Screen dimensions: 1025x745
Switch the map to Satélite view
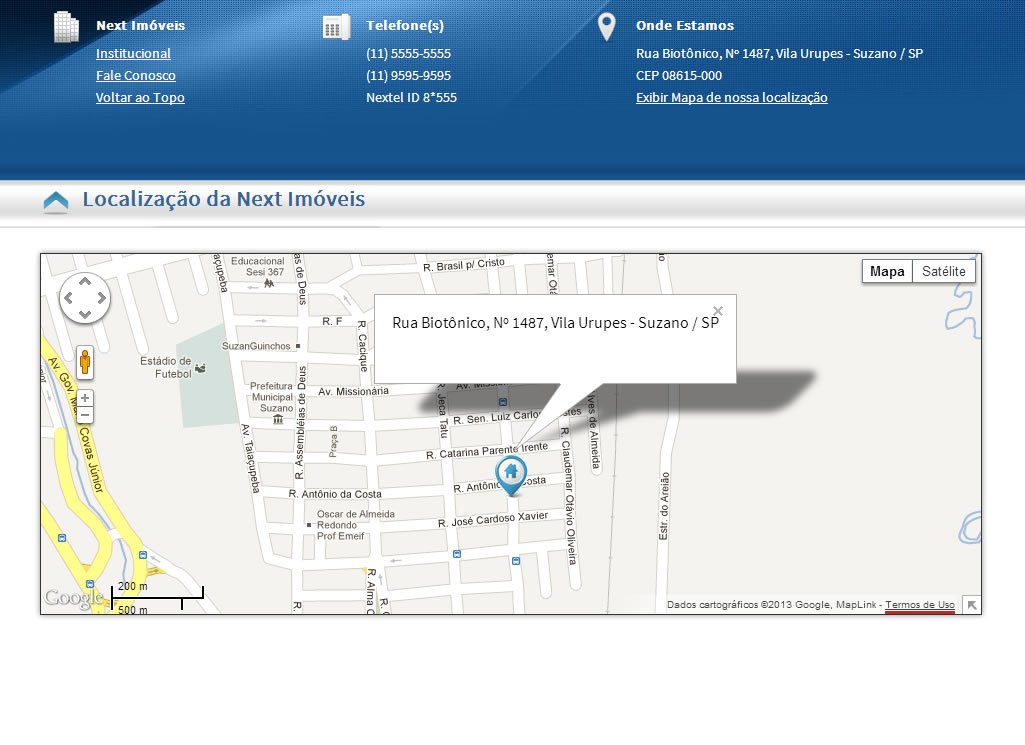[x=943, y=271]
